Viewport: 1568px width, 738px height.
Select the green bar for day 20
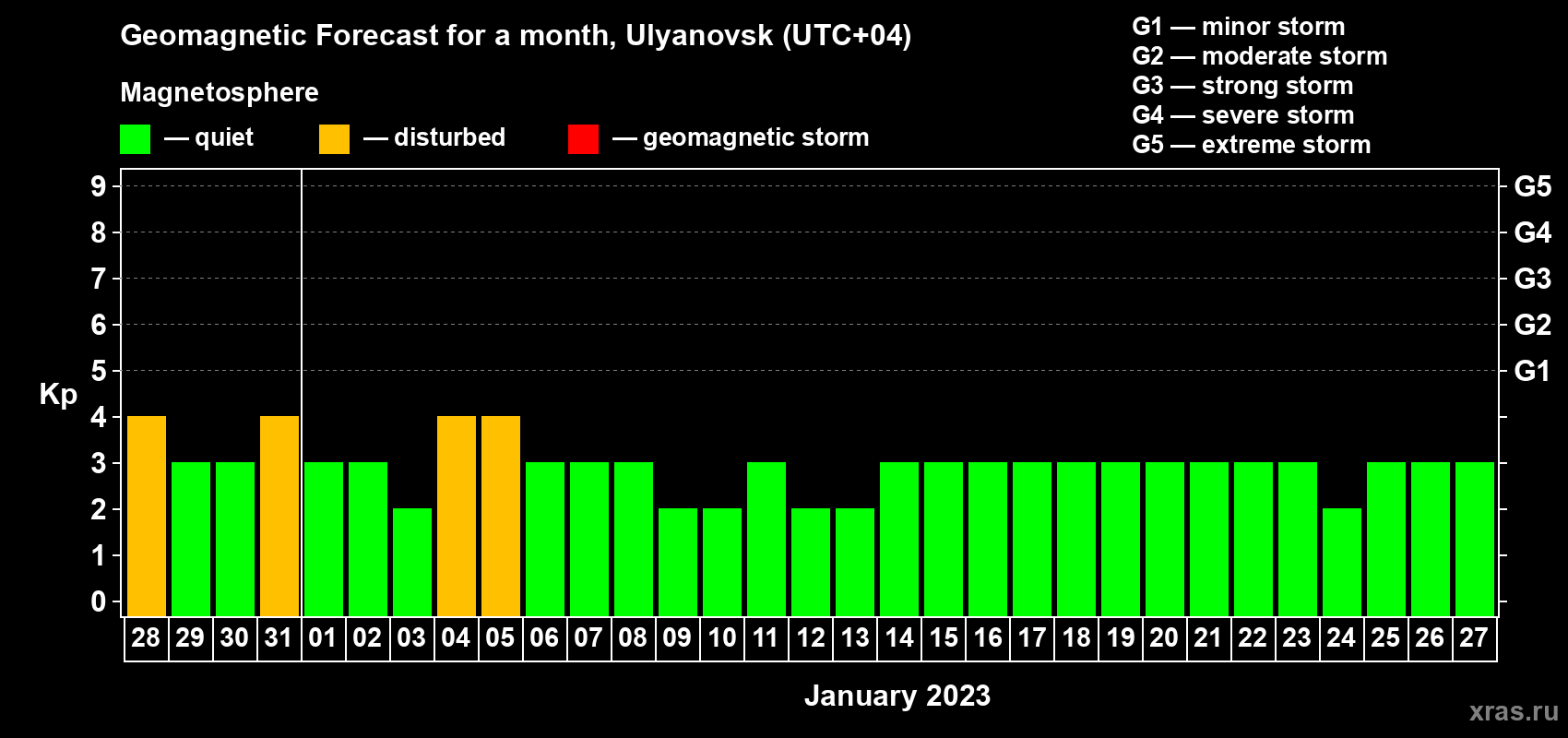coord(1165,540)
